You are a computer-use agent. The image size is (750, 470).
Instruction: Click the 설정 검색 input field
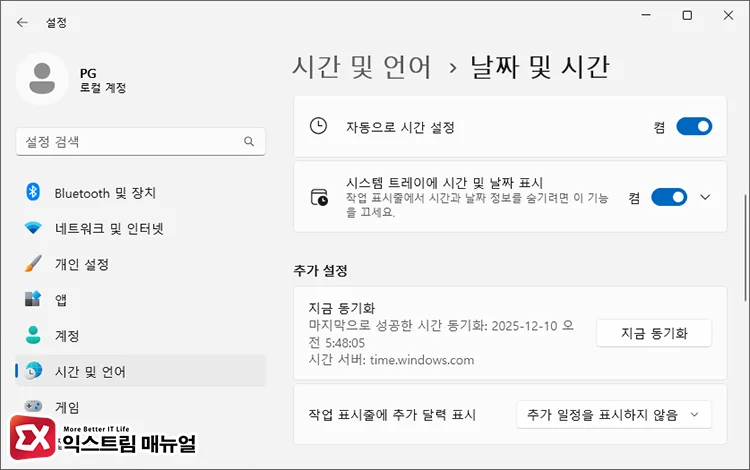(x=141, y=142)
